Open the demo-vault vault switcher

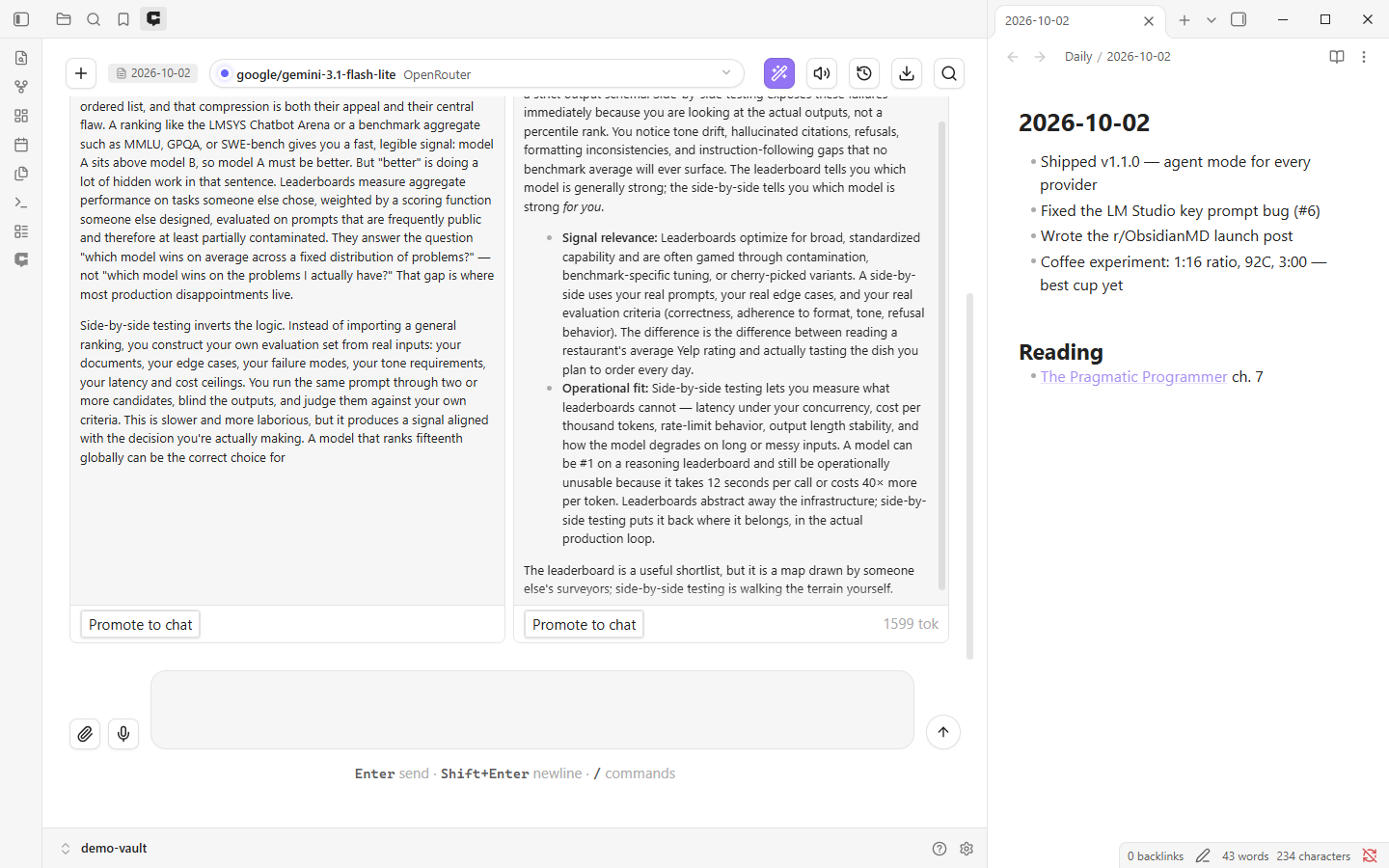pos(104,849)
